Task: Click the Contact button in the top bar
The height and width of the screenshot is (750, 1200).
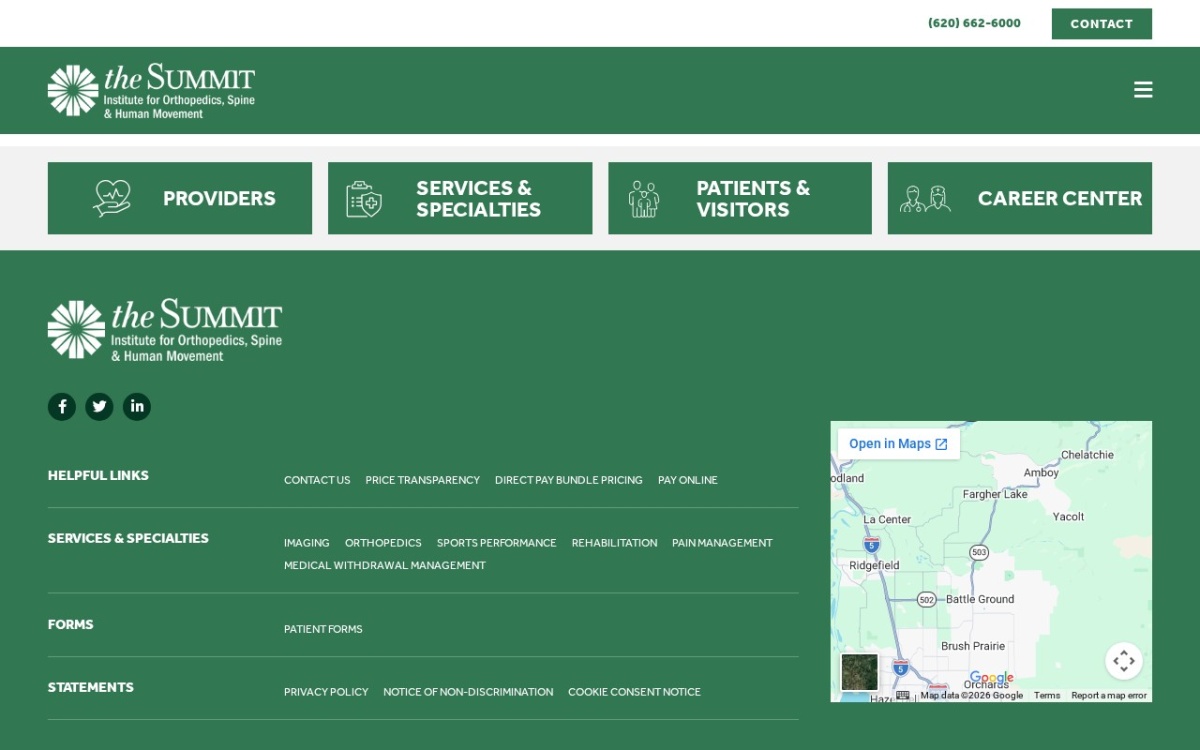Action: point(1102,24)
